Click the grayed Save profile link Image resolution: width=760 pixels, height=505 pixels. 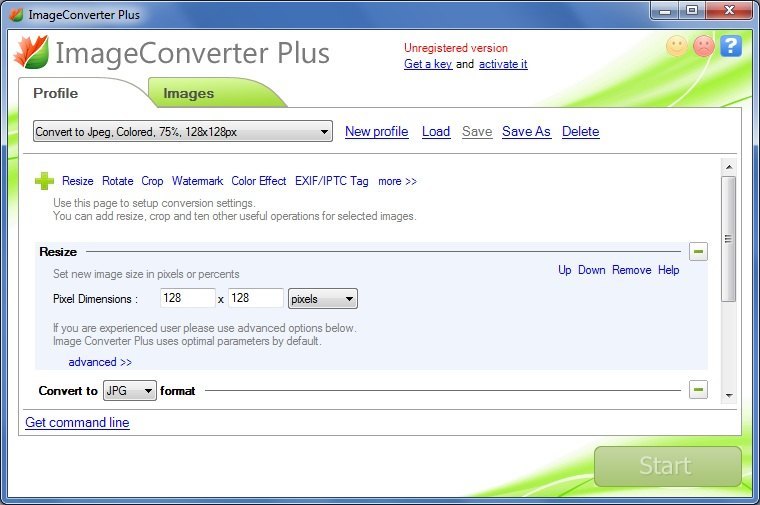pyautogui.click(x=477, y=131)
